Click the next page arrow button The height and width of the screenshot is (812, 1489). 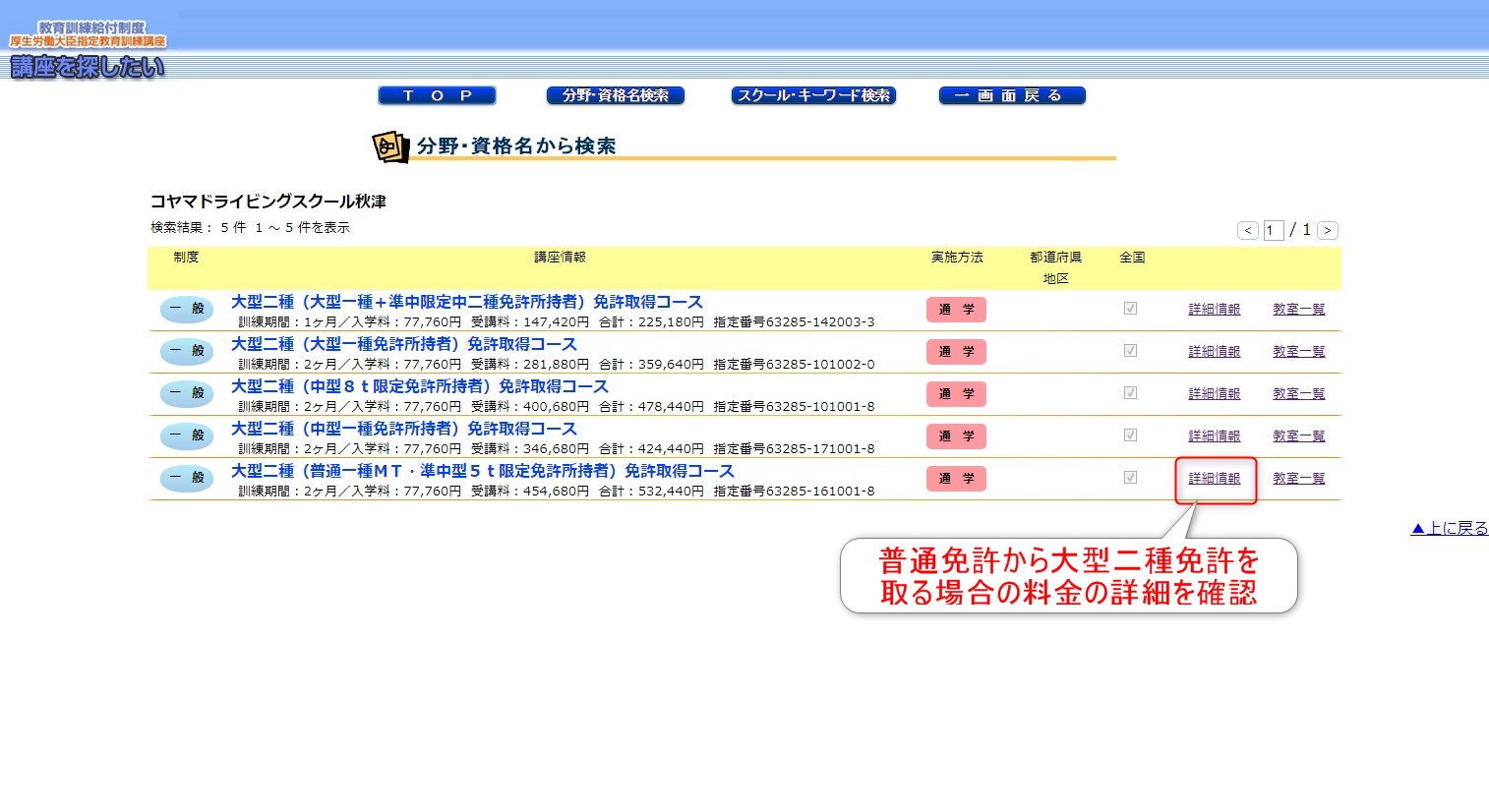coord(1327,230)
